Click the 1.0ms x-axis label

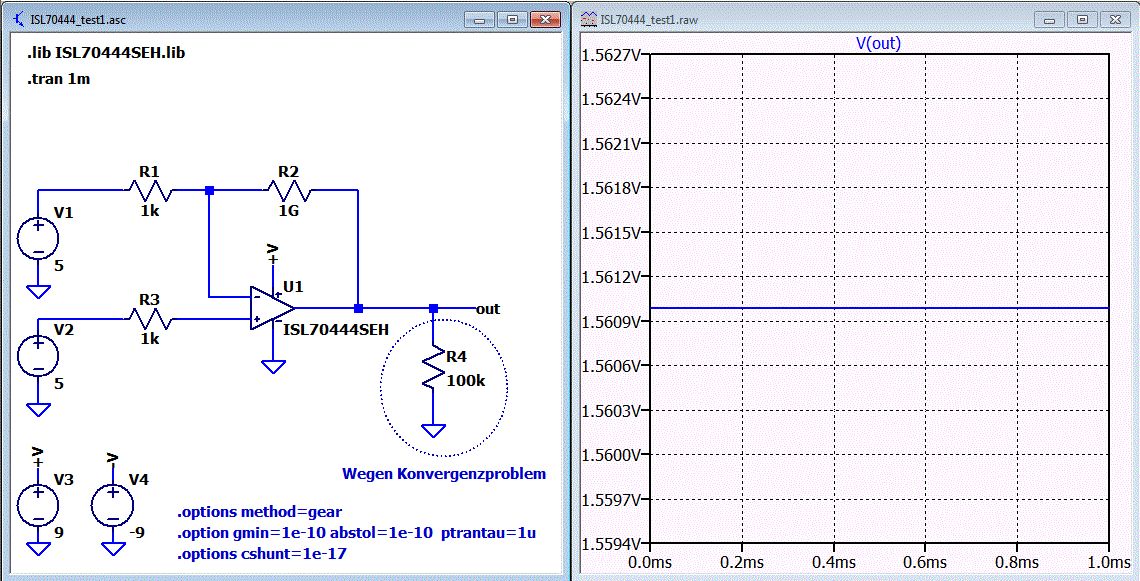(x=1108, y=562)
